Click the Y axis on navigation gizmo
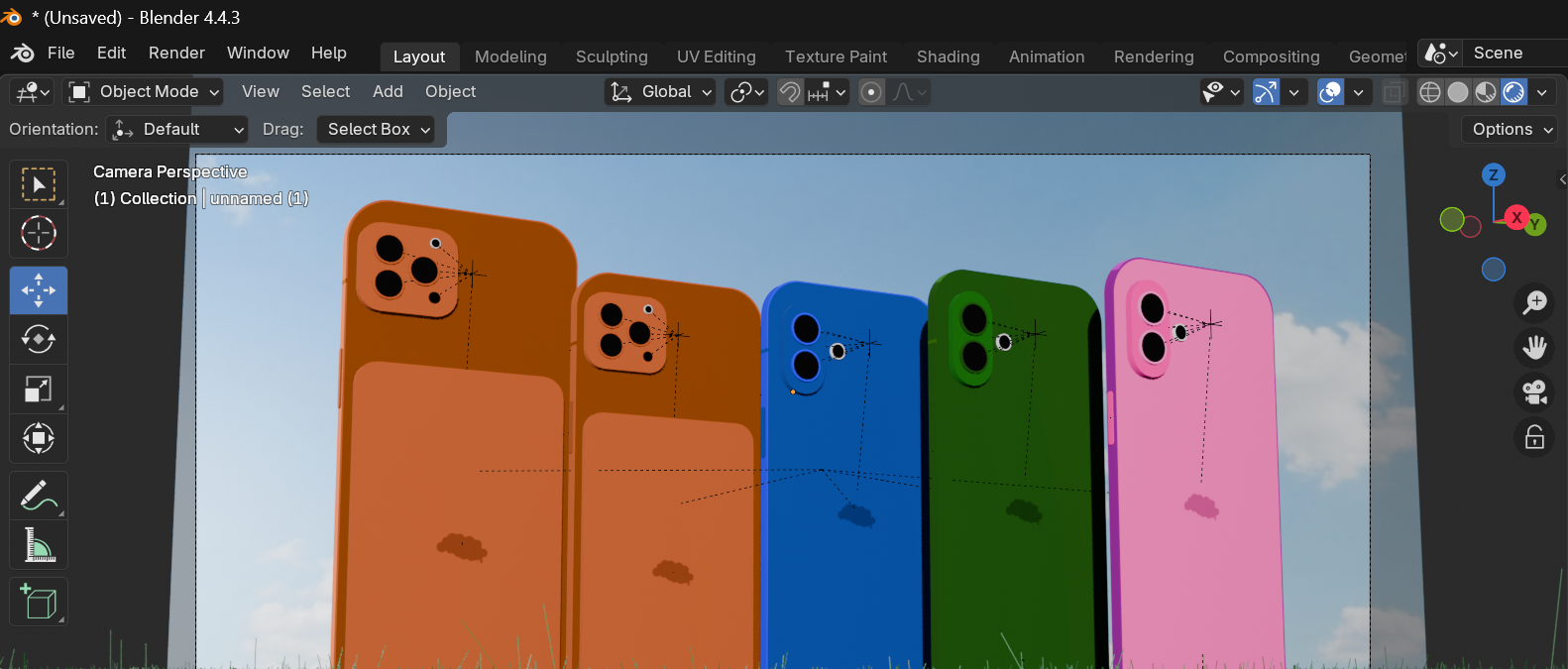 point(1535,225)
